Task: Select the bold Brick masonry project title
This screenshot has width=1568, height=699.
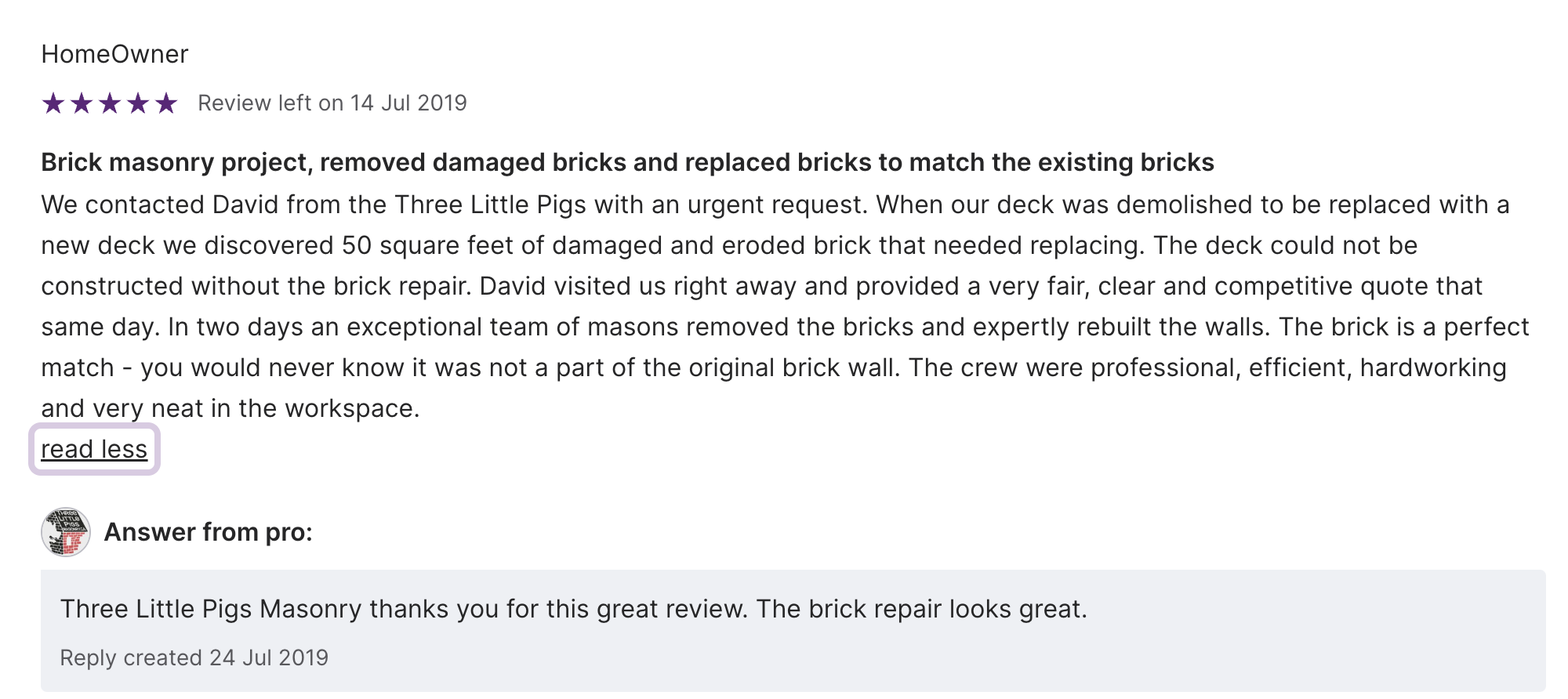Action: pyautogui.click(x=627, y=162)
